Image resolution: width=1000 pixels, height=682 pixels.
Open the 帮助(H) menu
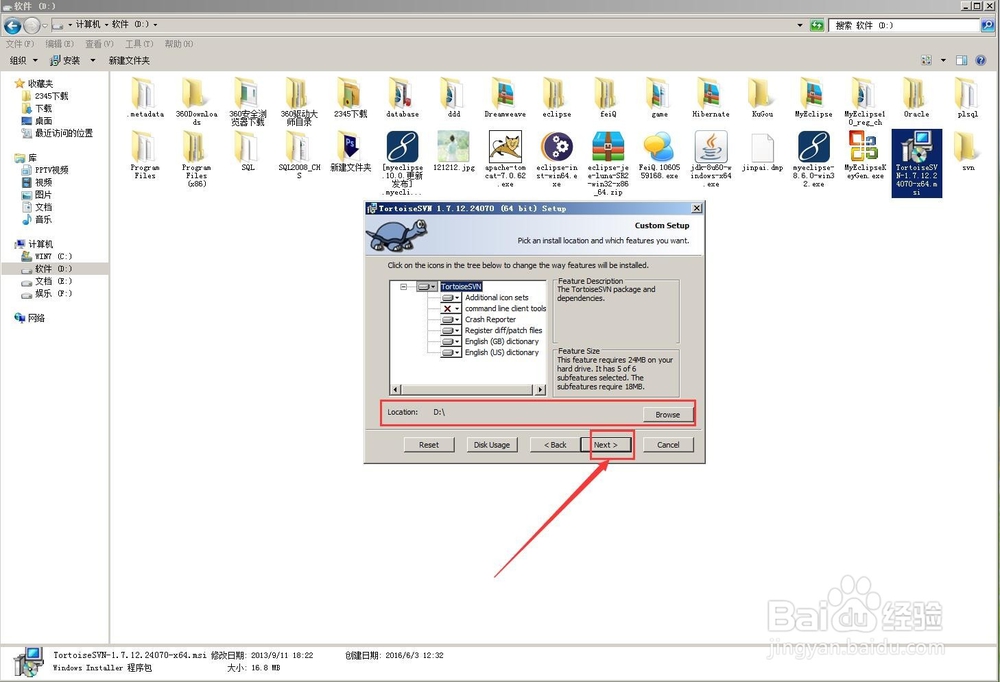pyautogui.click(x=179, y=44)
